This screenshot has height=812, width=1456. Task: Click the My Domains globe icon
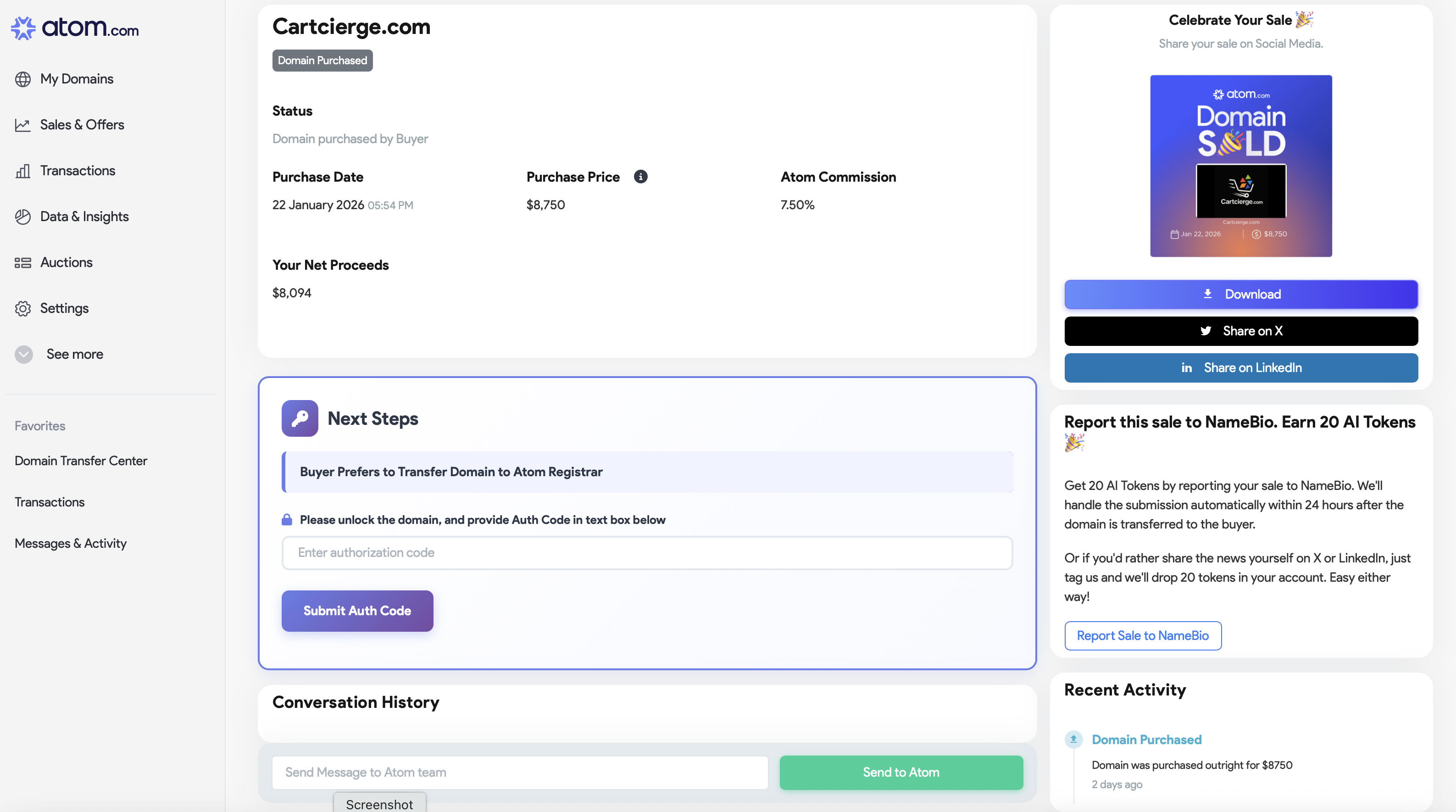22,79
